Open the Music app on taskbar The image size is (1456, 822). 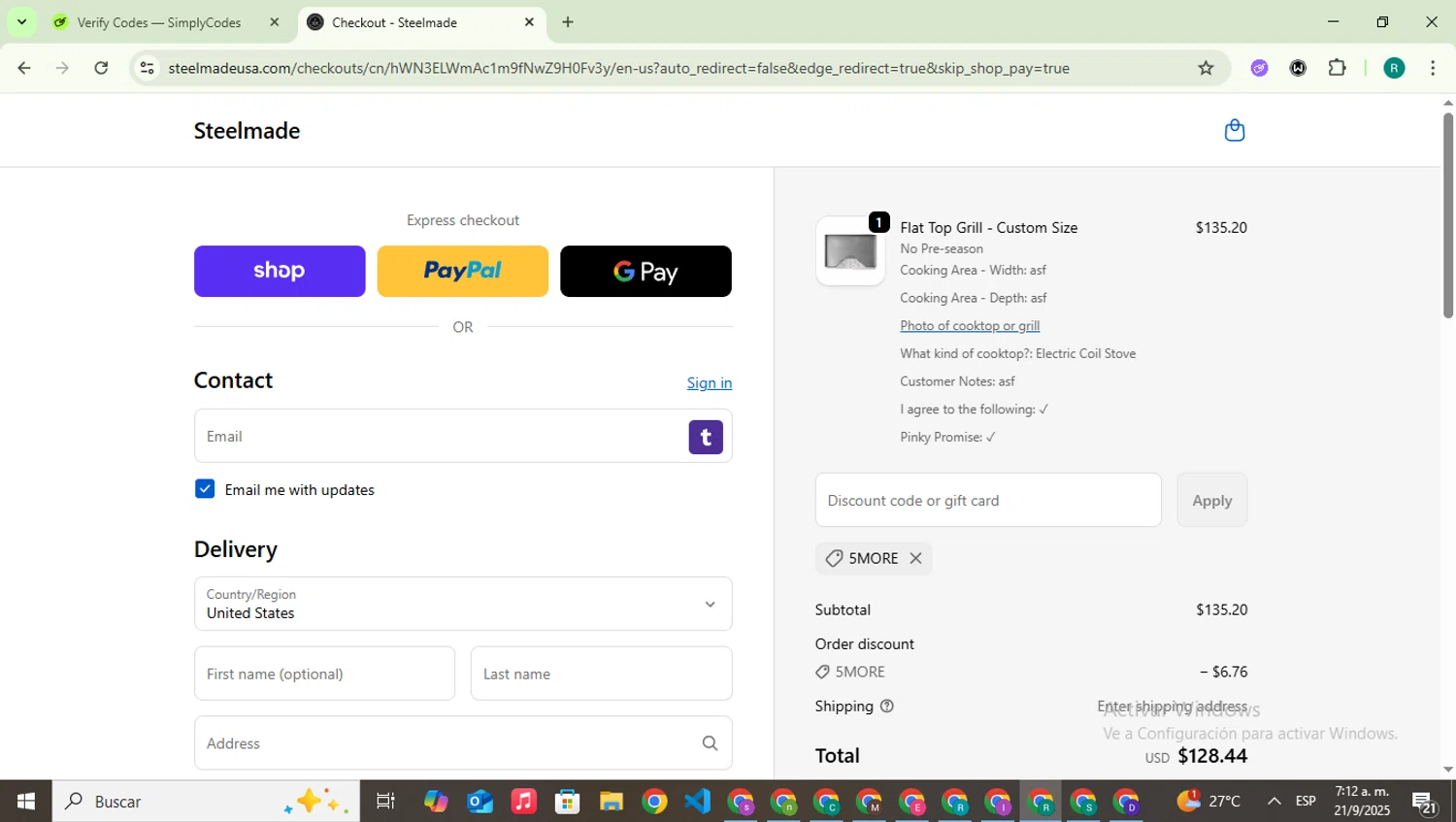pos(523,802)
